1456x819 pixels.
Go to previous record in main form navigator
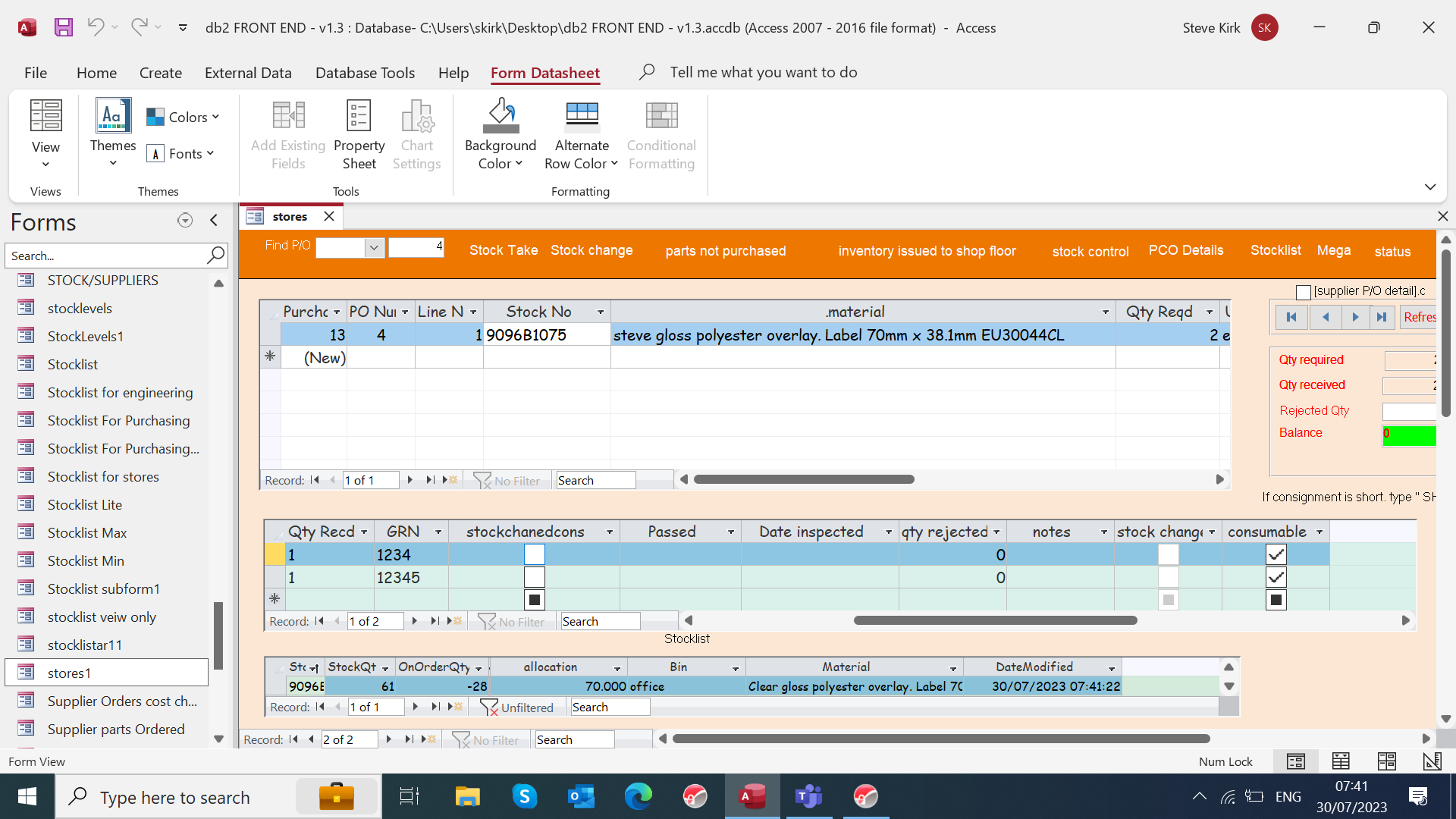[311, 739]
